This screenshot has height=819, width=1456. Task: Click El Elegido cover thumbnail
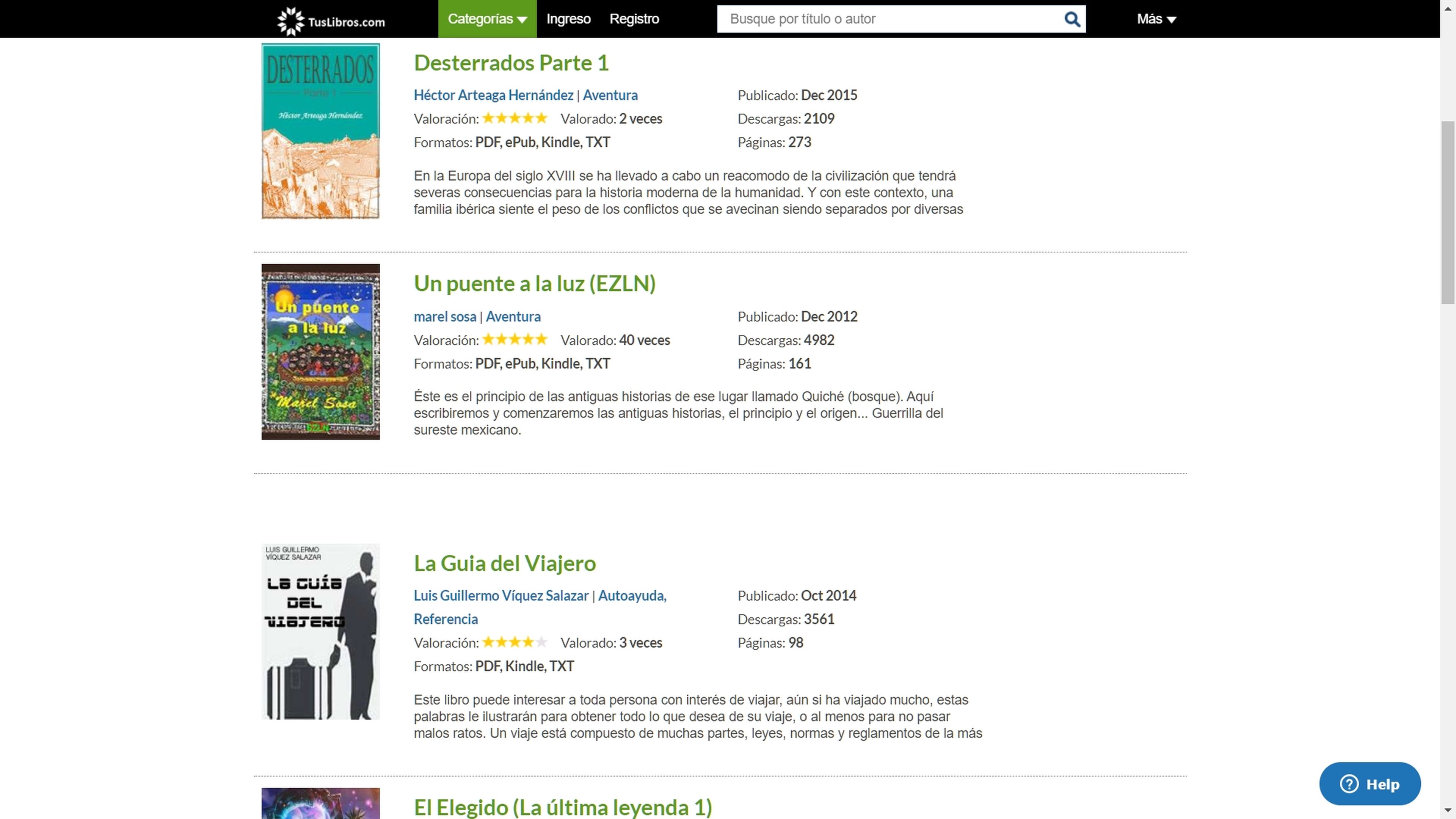tap(320, 803)
